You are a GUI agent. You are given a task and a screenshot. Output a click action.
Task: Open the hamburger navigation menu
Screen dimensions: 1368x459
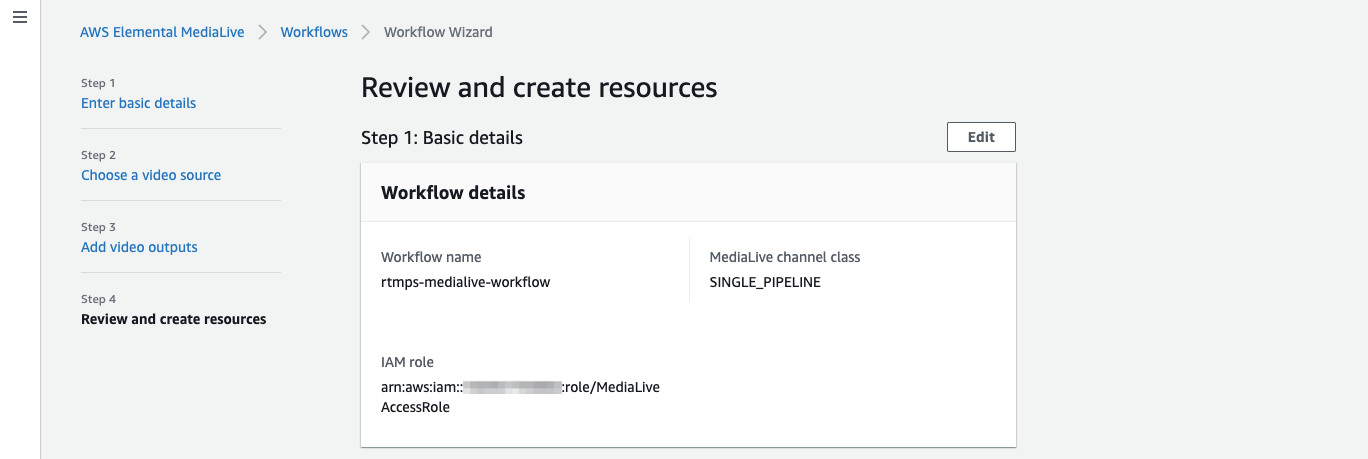20,19
